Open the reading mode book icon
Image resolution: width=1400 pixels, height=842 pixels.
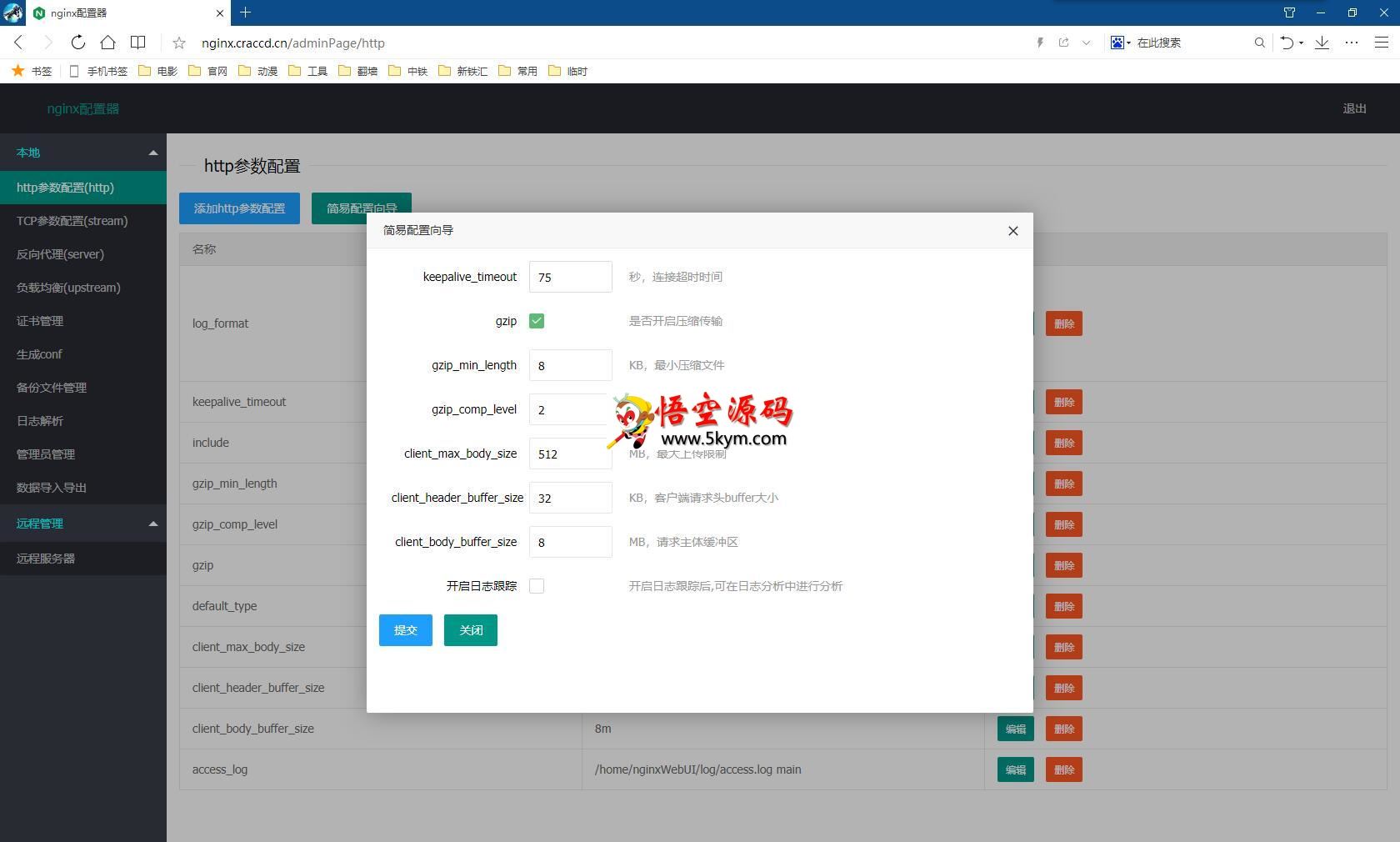[138, 43]
